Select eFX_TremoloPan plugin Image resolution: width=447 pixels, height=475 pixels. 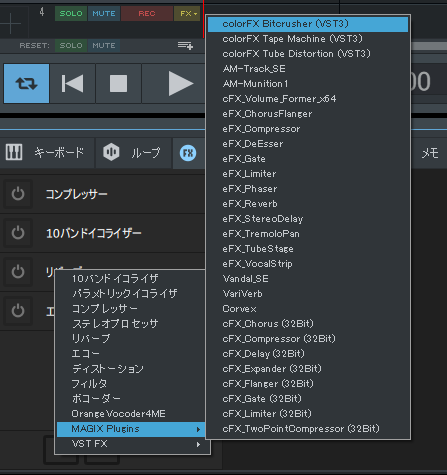[308, 234]
